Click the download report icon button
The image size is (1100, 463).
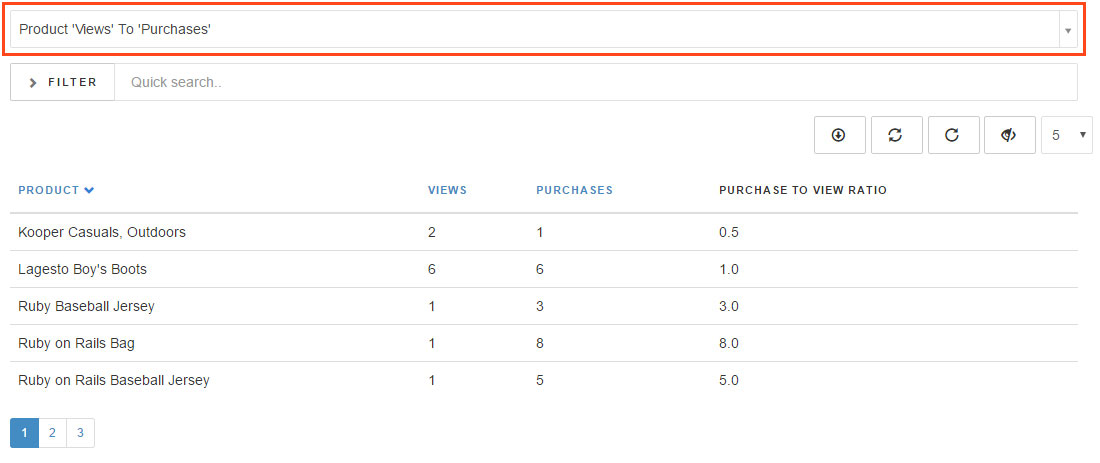click(x=840, y=135)
